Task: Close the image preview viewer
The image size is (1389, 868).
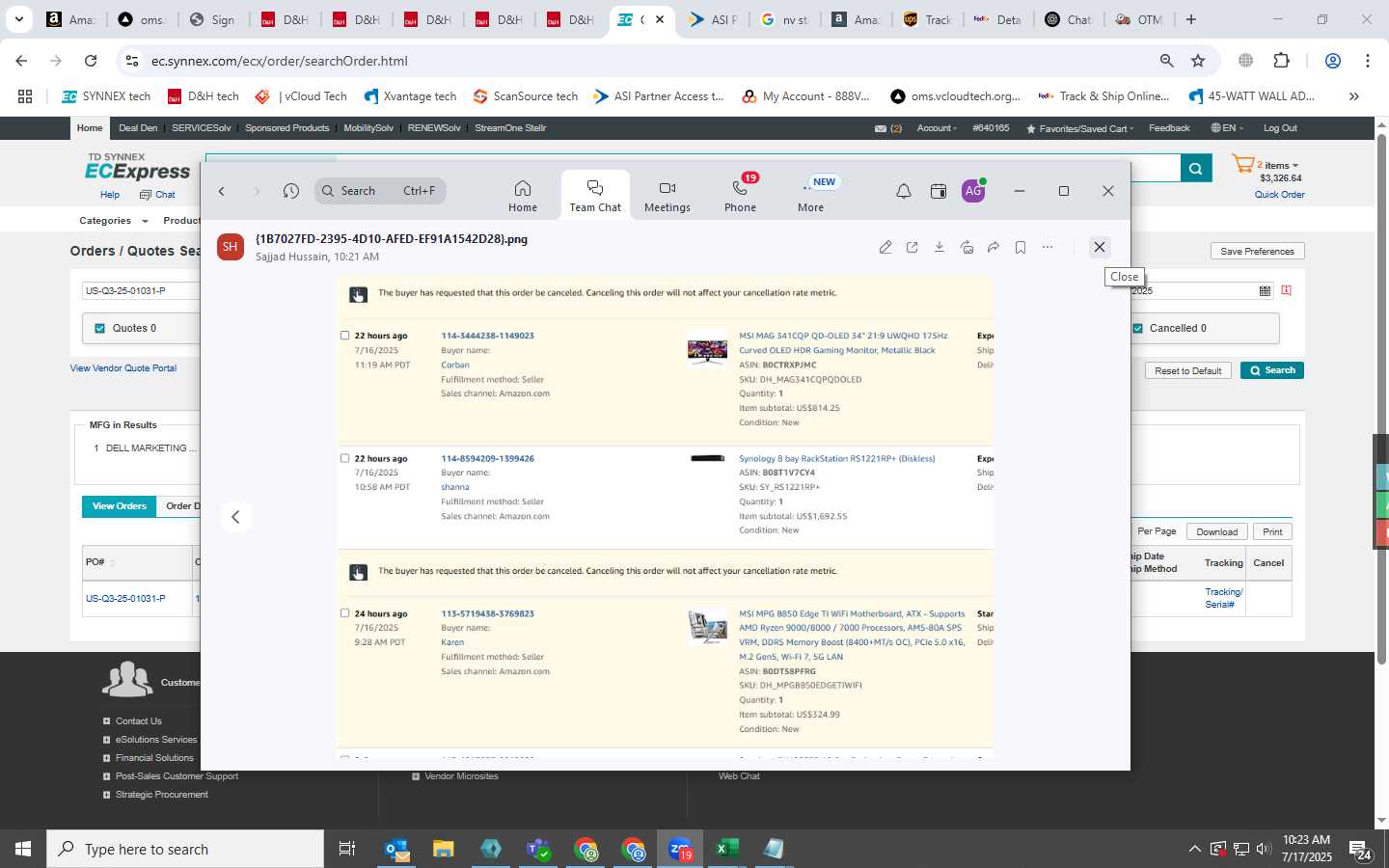Action: point(1099,247)
